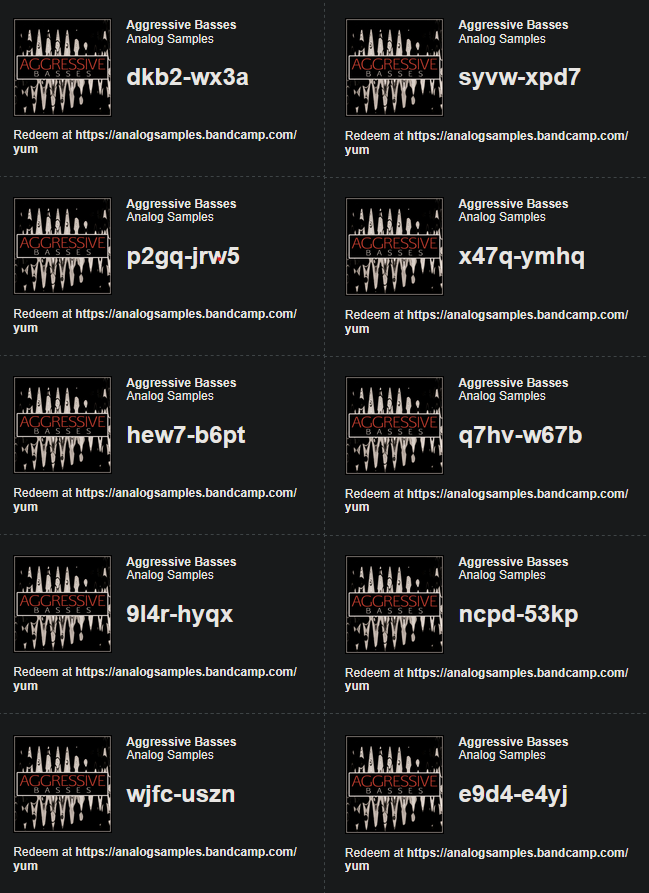Click the album image beside code ncpd-53kp
The height and width of the screenshot is (893, 649).
pos(394,605)
